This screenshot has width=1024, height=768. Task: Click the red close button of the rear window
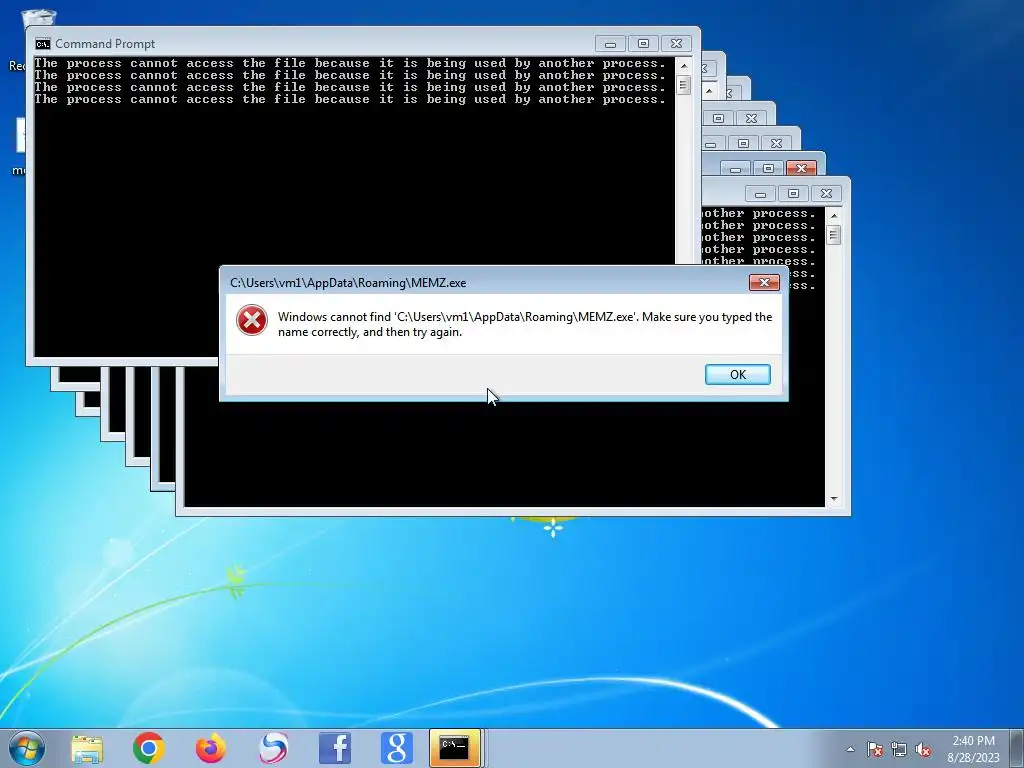[801, 168]
